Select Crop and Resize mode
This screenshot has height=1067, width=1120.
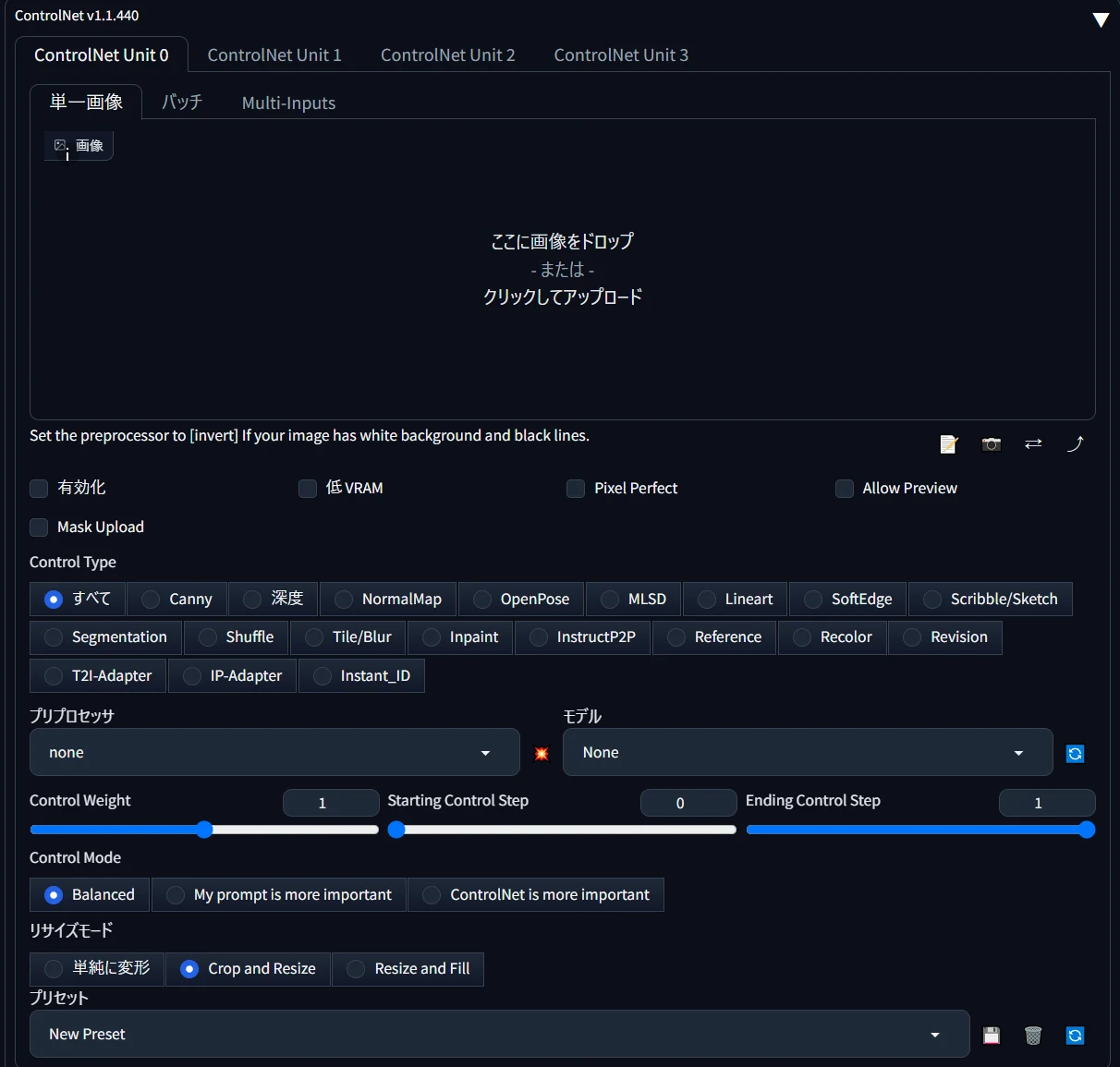coord(249,968)
